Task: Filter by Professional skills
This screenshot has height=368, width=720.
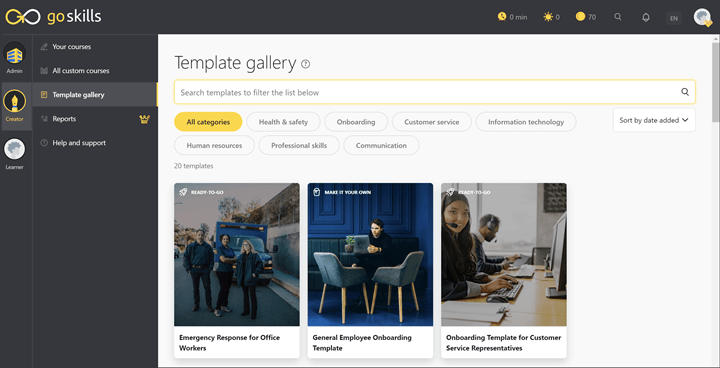Action: click(299, 145)
